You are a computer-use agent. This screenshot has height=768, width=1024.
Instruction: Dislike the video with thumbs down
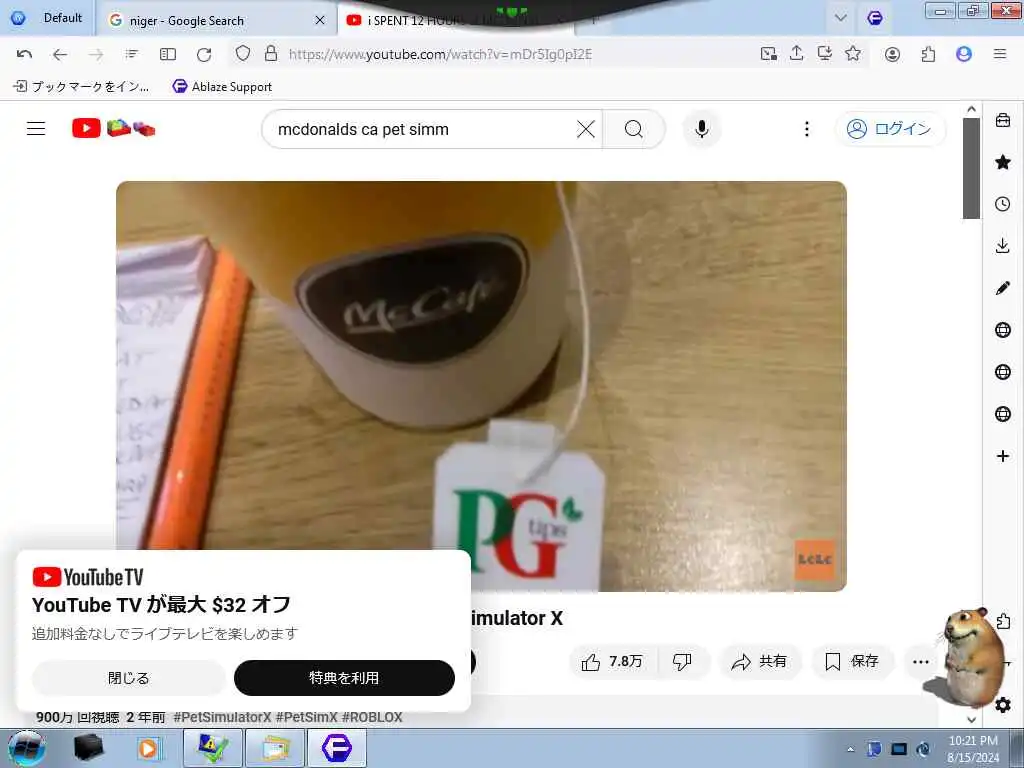(x=682, y=662)
